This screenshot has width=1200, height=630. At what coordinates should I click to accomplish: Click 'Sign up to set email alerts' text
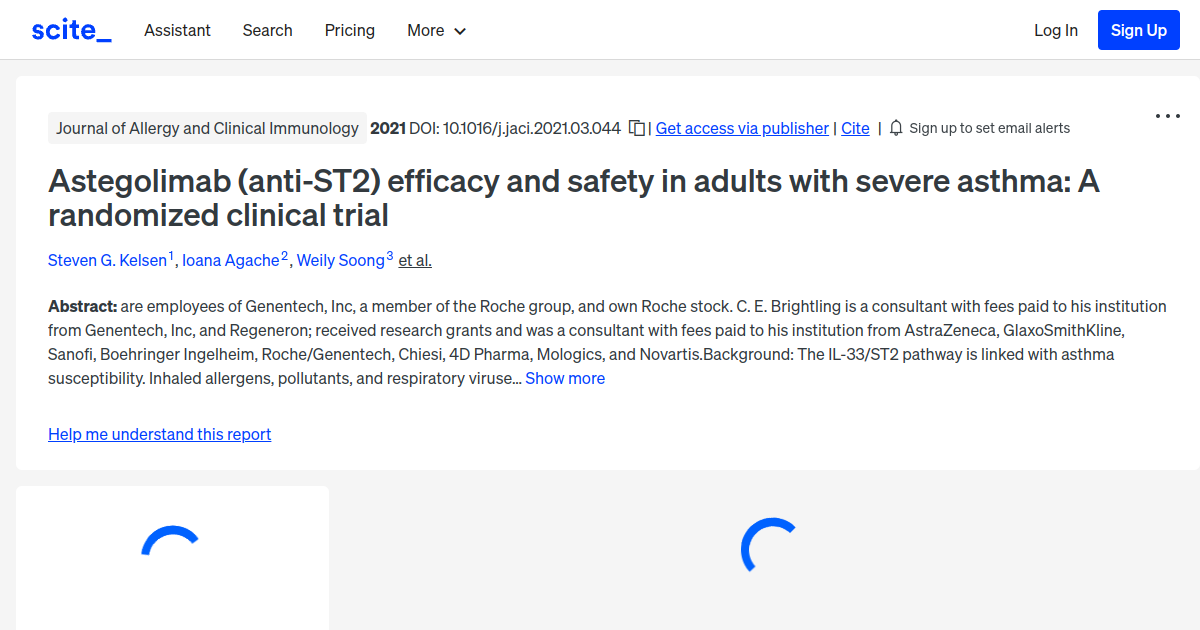990,128
